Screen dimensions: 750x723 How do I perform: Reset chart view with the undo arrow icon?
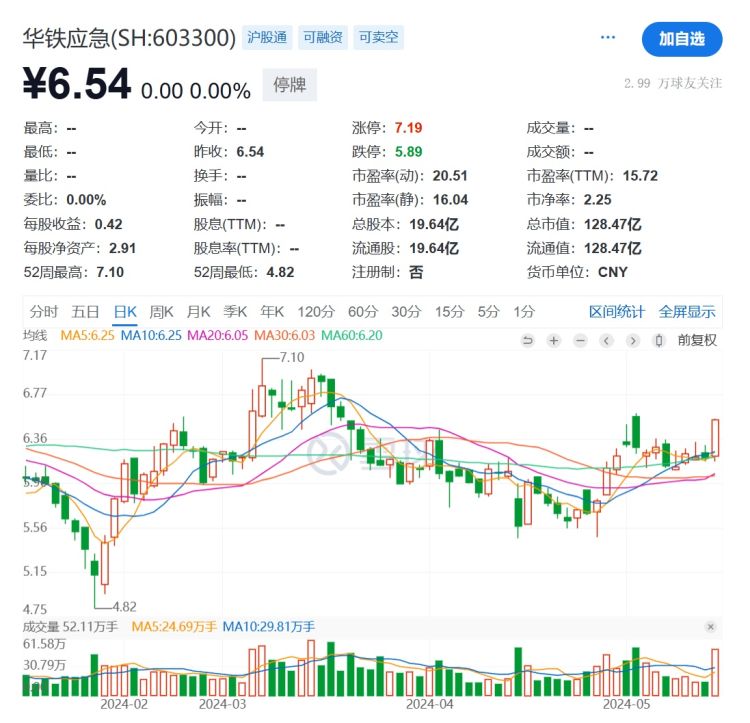tap(528, 340)
